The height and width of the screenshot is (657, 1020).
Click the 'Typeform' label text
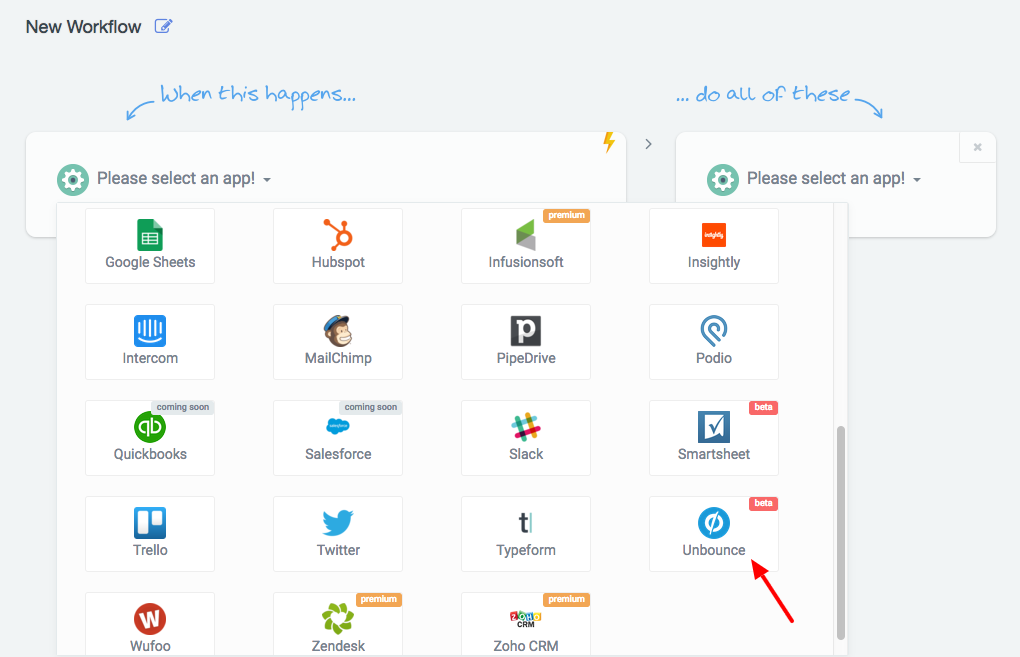(x=526, y=550)
